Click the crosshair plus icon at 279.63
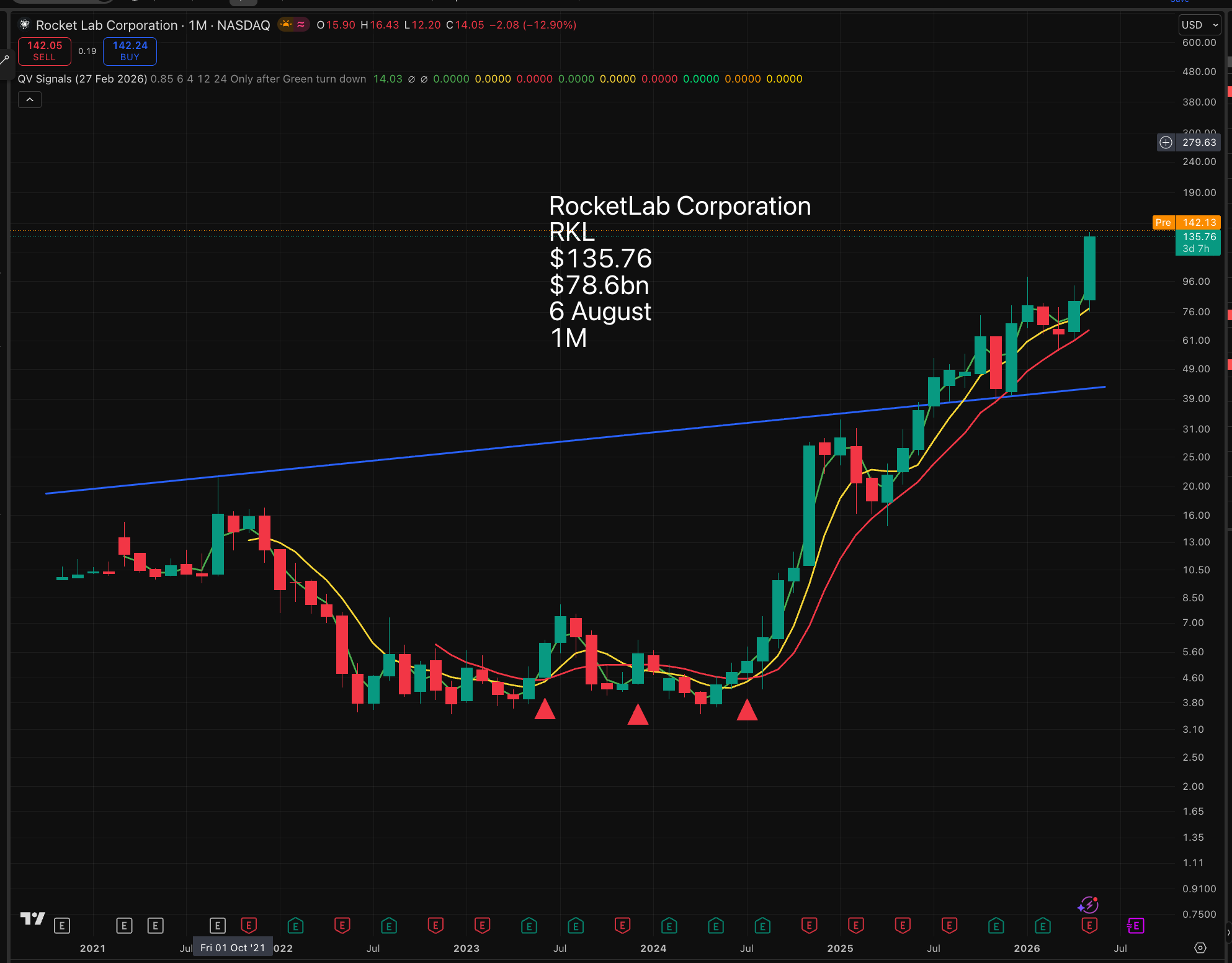 point(1166,143)
